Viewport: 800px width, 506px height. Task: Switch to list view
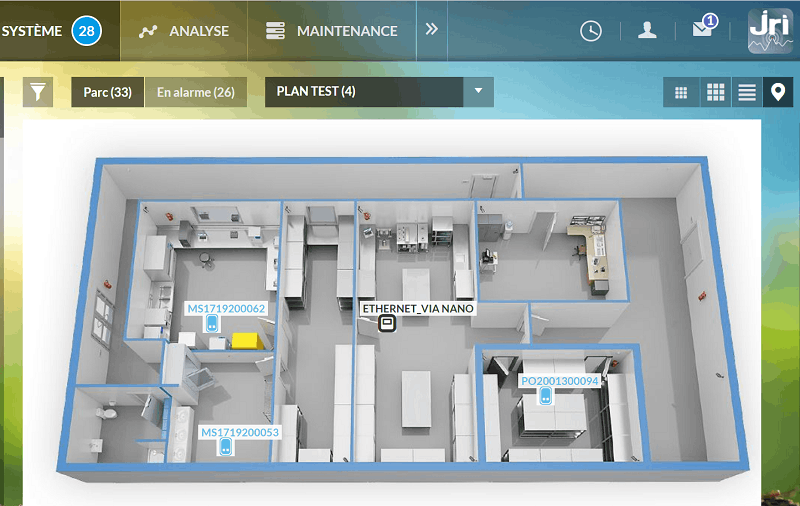tap(747, 92)
